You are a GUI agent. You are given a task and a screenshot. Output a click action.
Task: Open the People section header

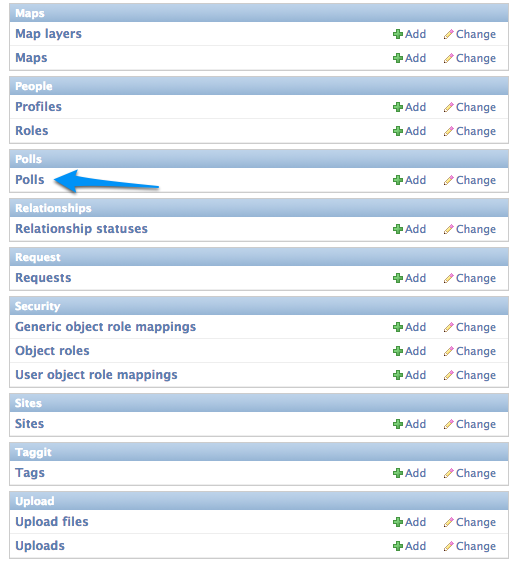pos(34,86)
